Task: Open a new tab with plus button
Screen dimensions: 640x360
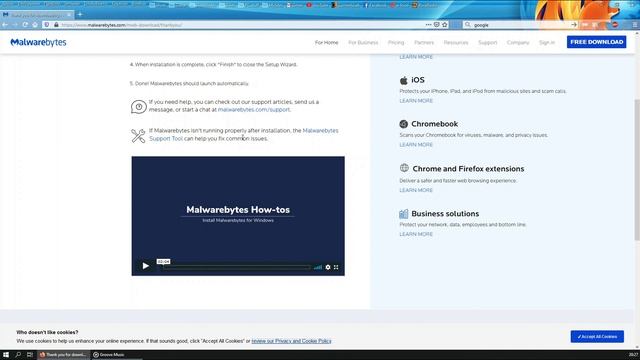Action: (80, 15)
